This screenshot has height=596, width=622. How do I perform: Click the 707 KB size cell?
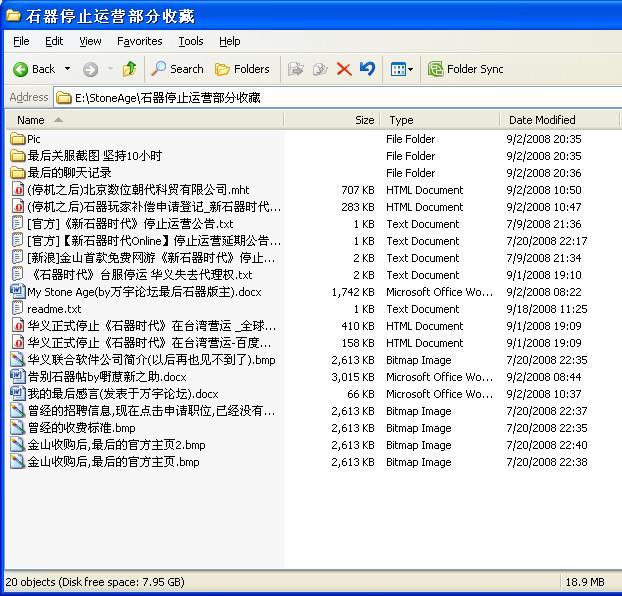click(358, 190)
